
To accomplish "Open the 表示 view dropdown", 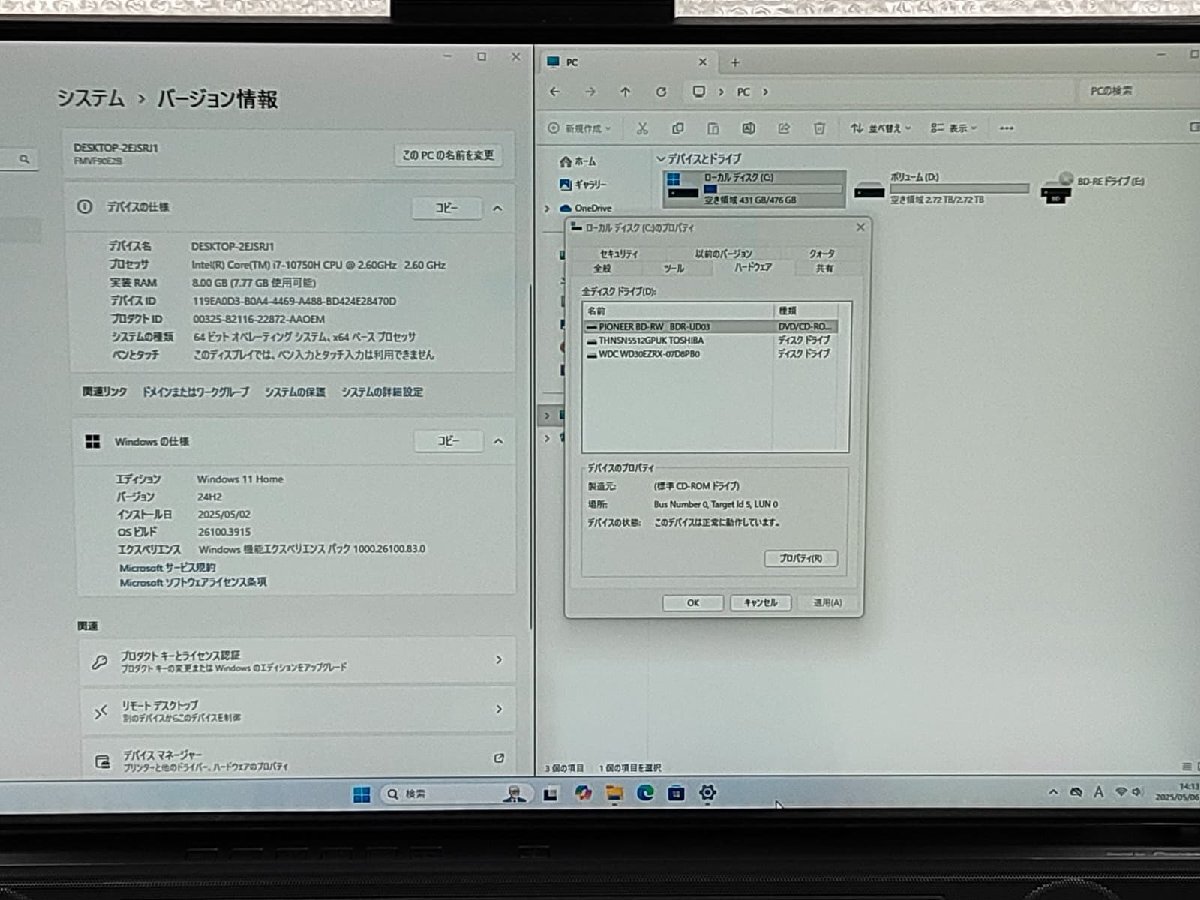I will click(953, 128).
